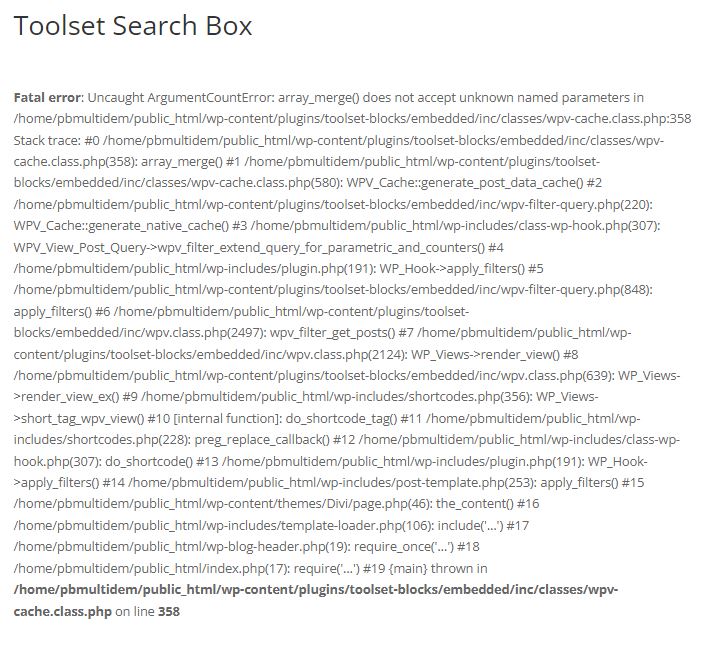The width and height of the screenshot is (724, 657).
Task: Click the bold wpv-cache.class.php path at bottom
Action: coord(315,601)
